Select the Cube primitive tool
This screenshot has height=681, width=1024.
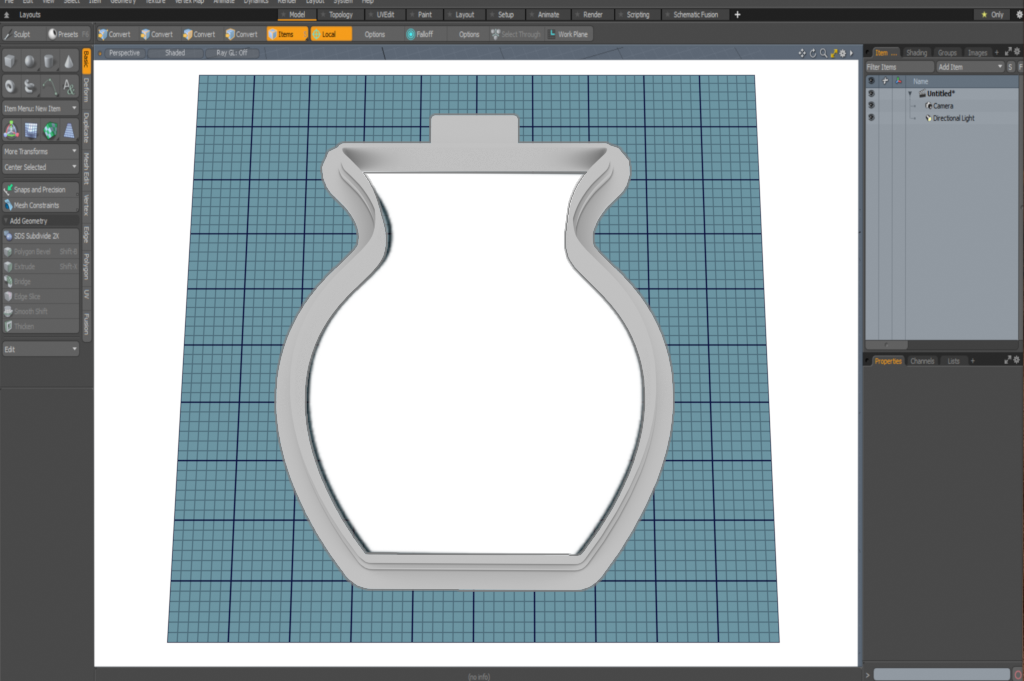(11, 62)
